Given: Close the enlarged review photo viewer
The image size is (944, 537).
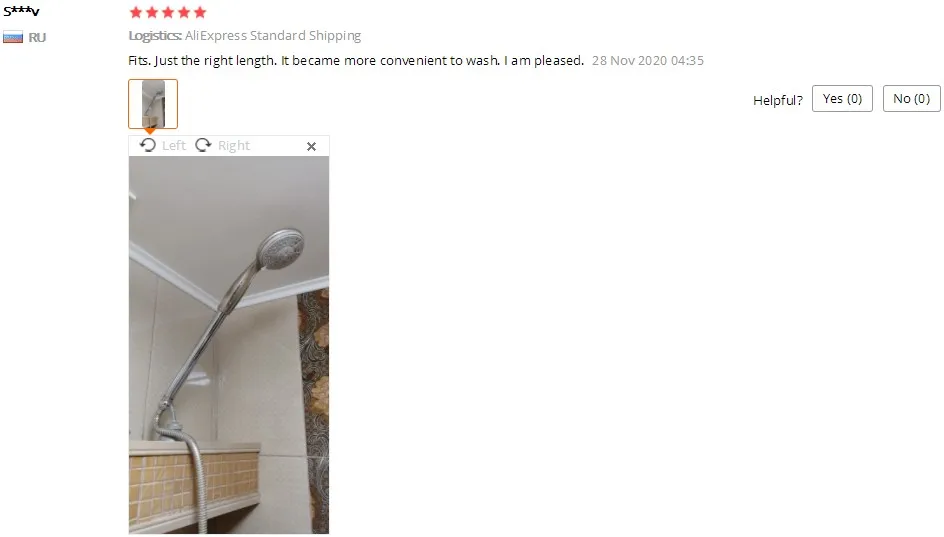Looking at the screenshot, I should pos(311,146).
